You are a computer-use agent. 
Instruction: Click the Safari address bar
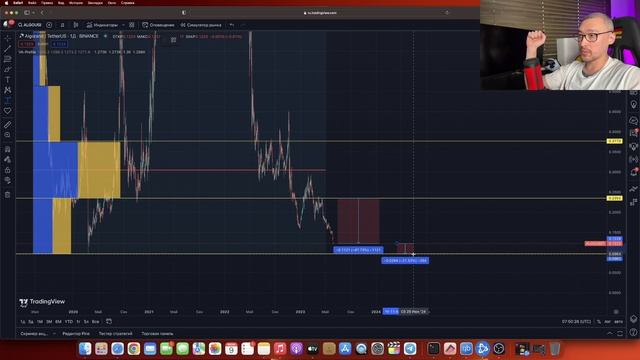click(x=320, y=13)
